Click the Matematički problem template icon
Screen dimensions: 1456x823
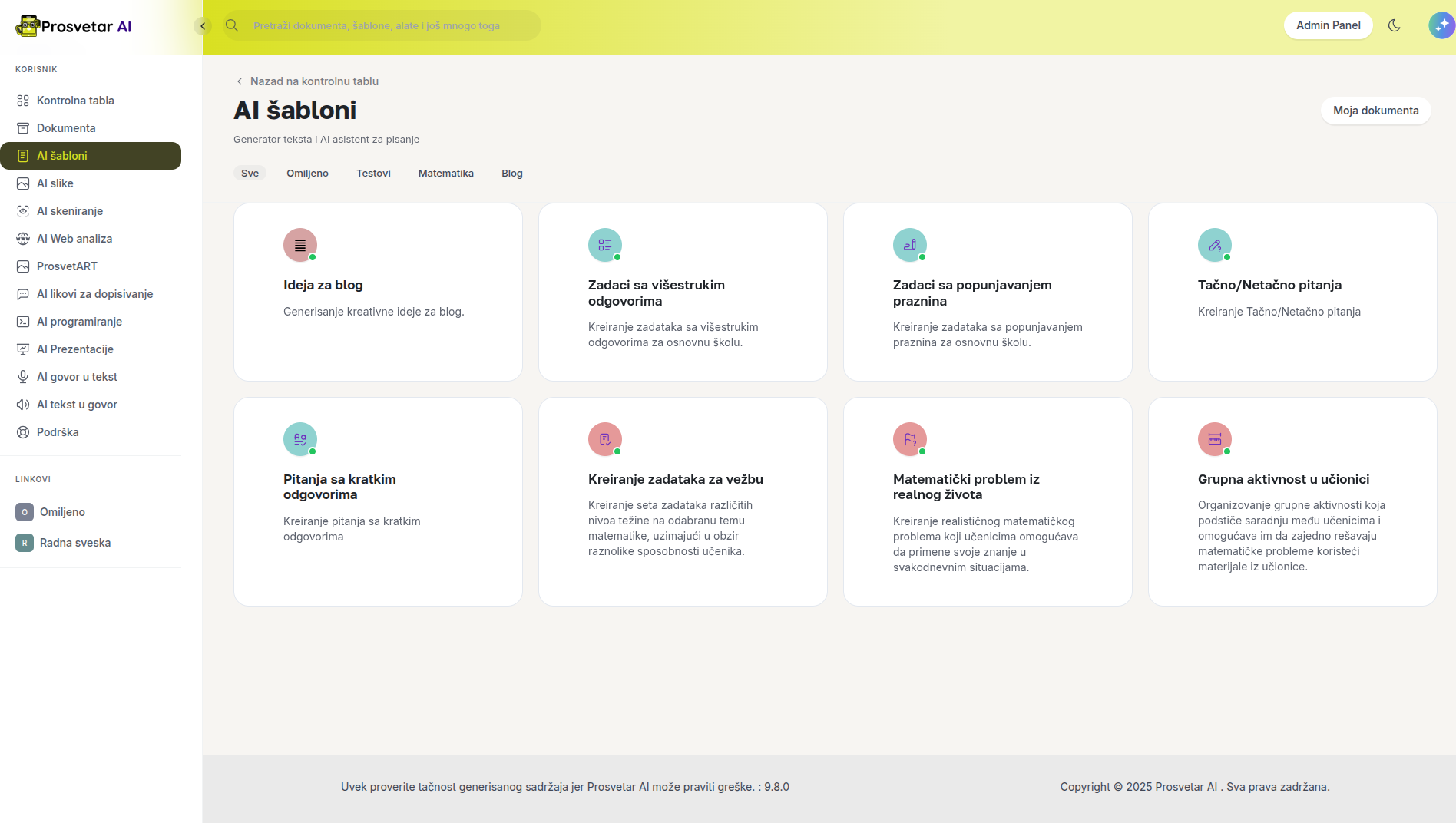(909, 439)
